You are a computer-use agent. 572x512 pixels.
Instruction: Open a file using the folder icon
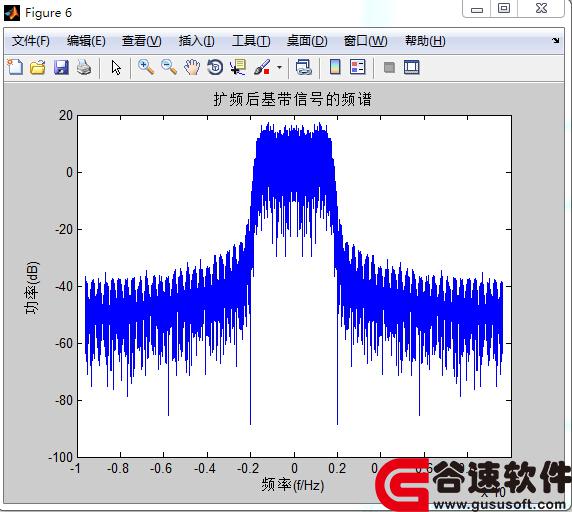[38, 68]
